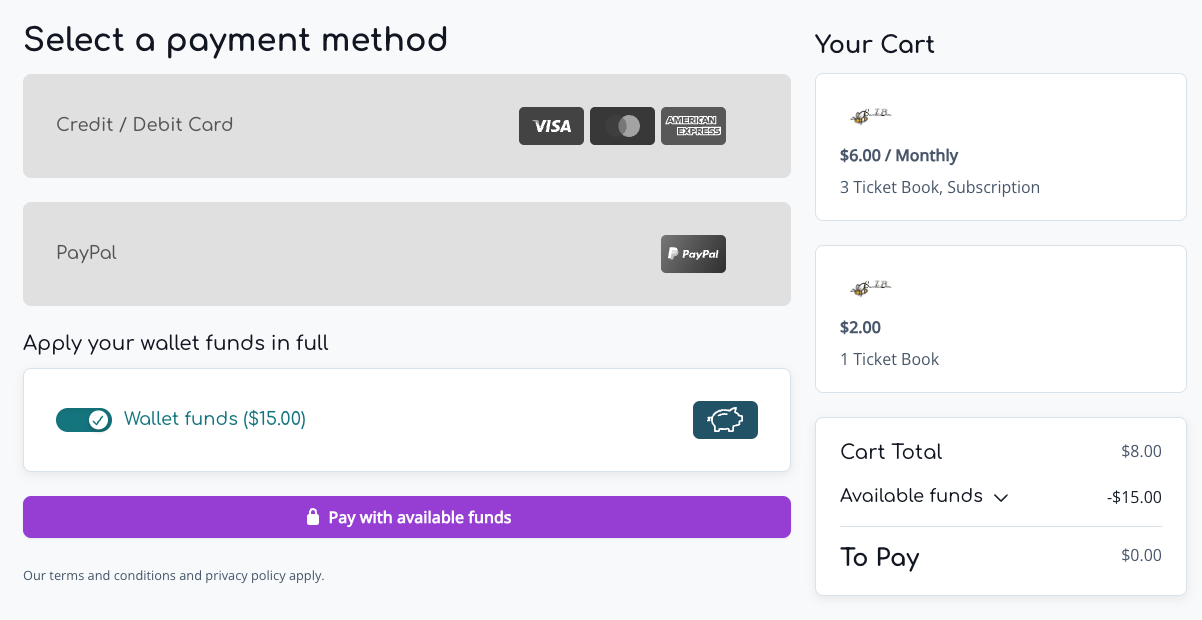Click the logo on the $2.00 cart item
Image resolution: width=1202 pixels, height=620 pixels.
[x=869, y=288]
